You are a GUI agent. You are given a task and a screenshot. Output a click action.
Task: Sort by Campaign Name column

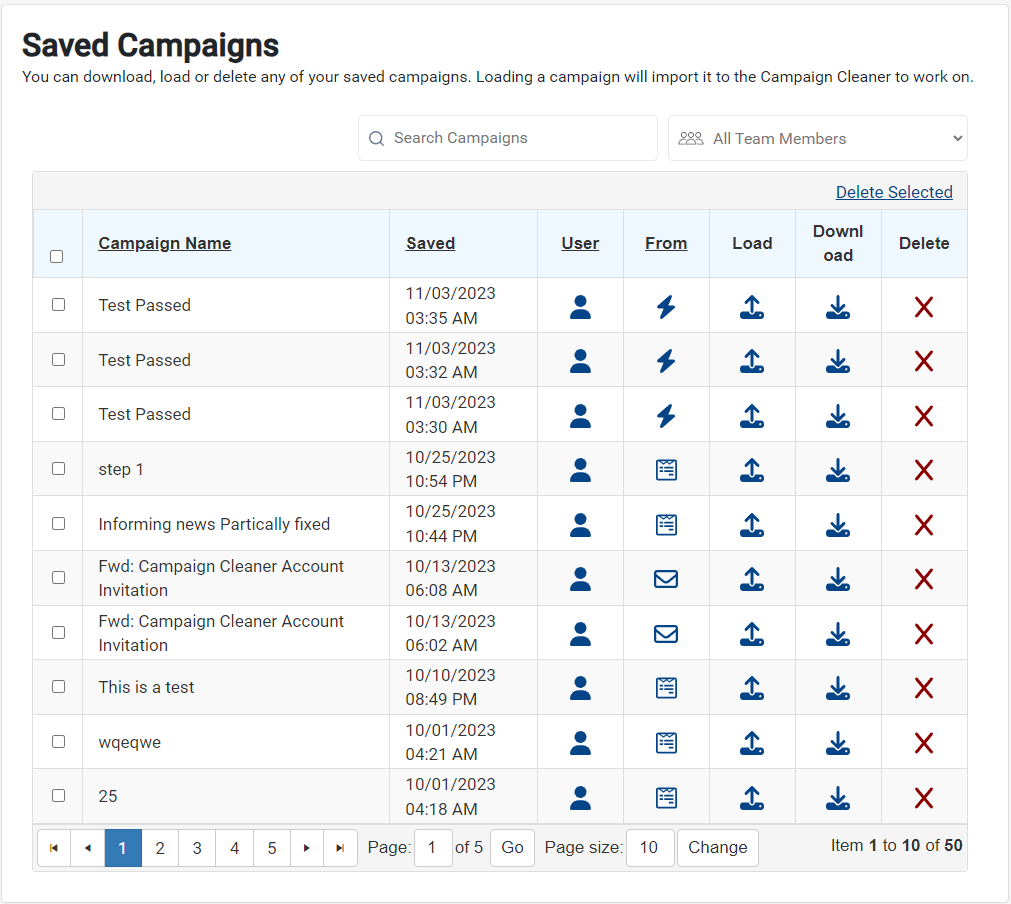pyautogui.click(x=164, y=243)
